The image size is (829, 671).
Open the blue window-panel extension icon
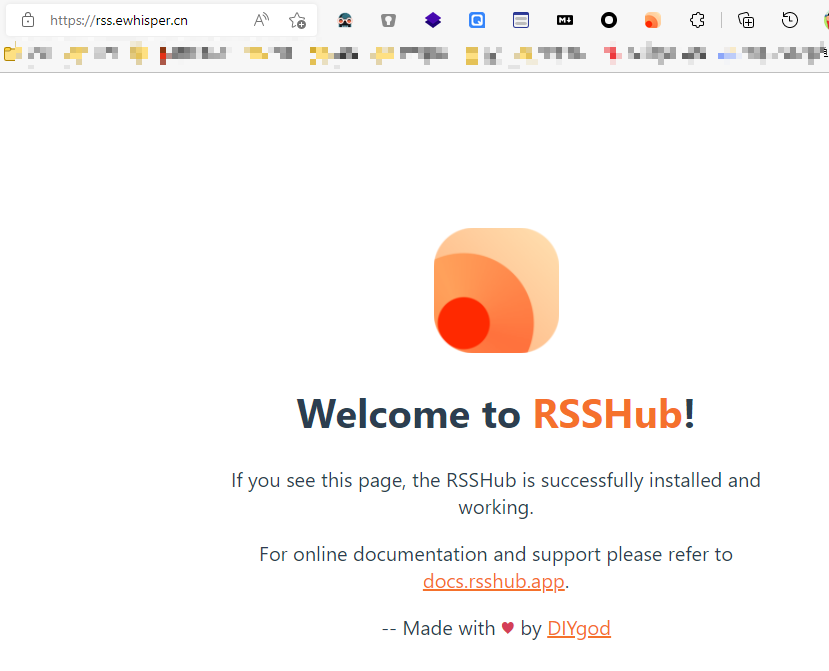click(521, 21)
